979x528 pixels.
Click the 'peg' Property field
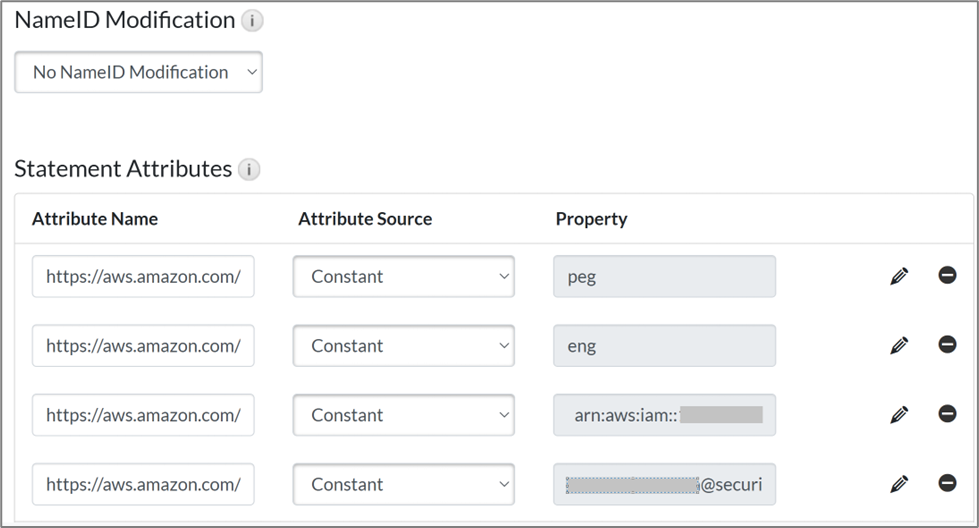[x=664, y=277]
